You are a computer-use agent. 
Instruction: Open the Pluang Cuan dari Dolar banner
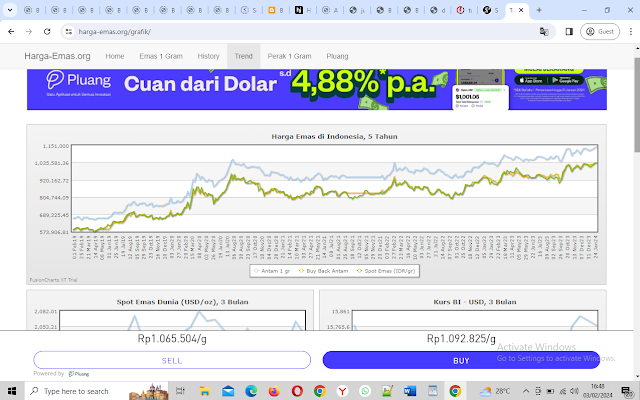(x=317, y=89)
